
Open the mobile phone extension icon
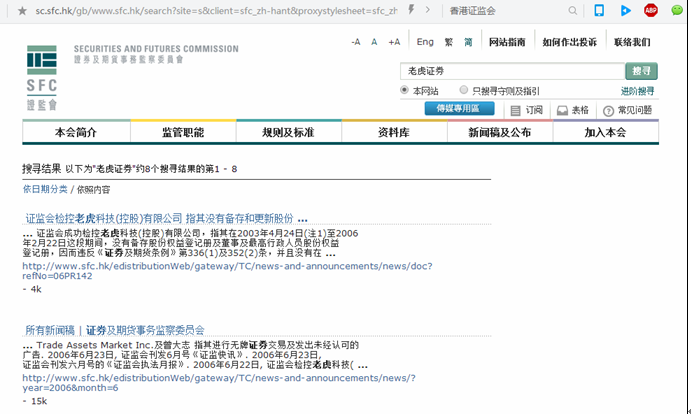(x=599, y=10)
